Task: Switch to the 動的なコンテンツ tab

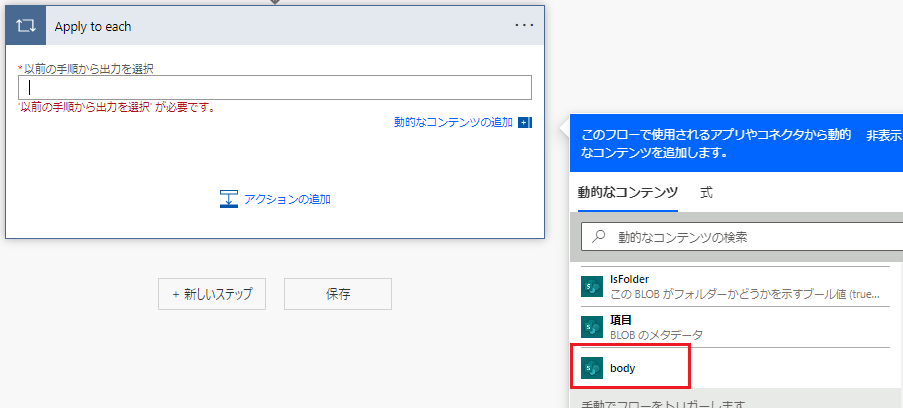Action: coord(628,192)
